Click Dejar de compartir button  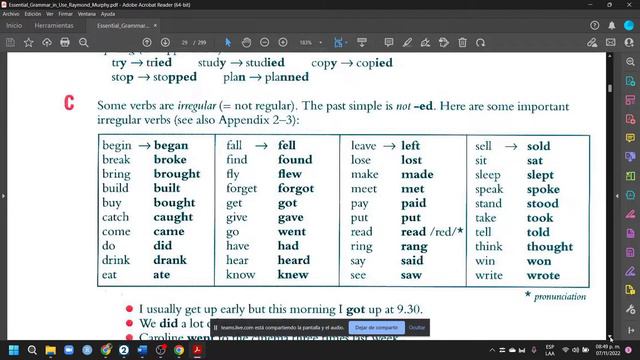point(376,327)
